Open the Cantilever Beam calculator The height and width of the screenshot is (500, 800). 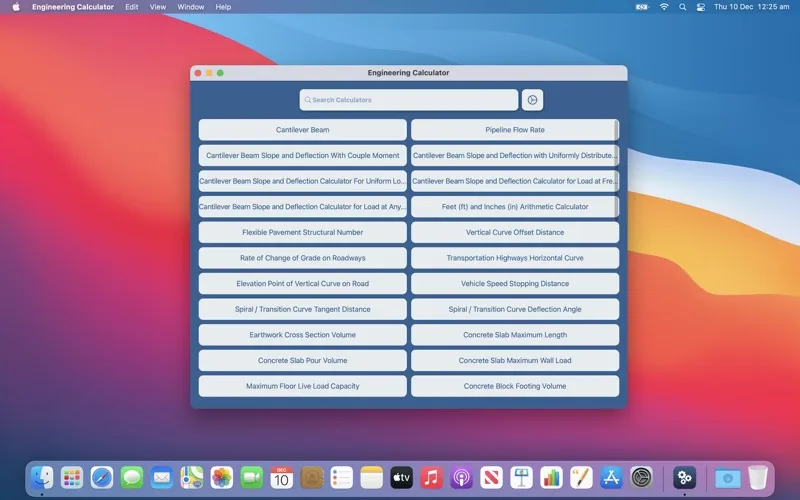(302, 130)
